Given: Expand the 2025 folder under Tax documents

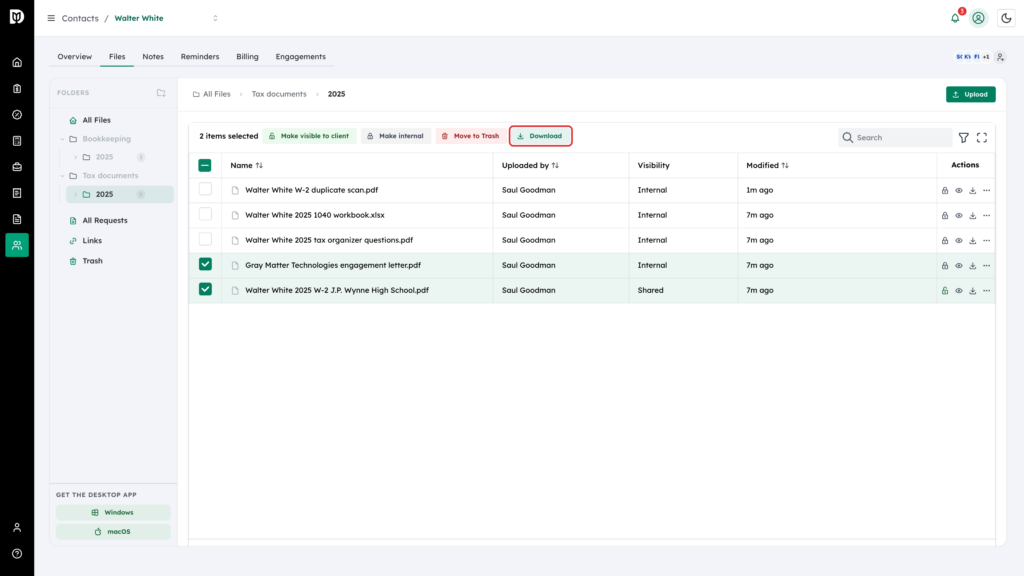Looking at the screenshot, I should pos(76,195).
